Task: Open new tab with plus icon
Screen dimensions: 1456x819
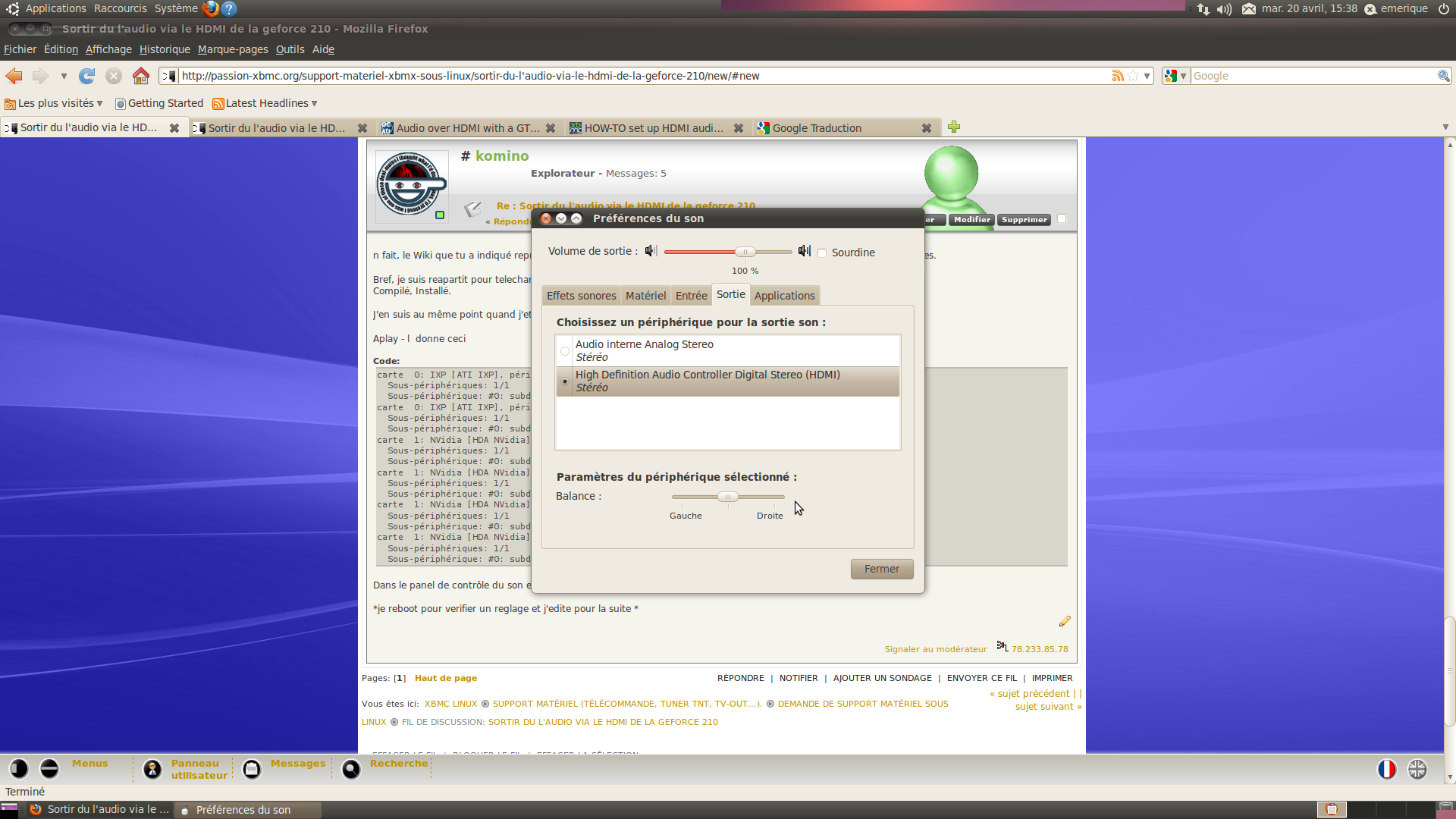Action: tap(954, 127)
